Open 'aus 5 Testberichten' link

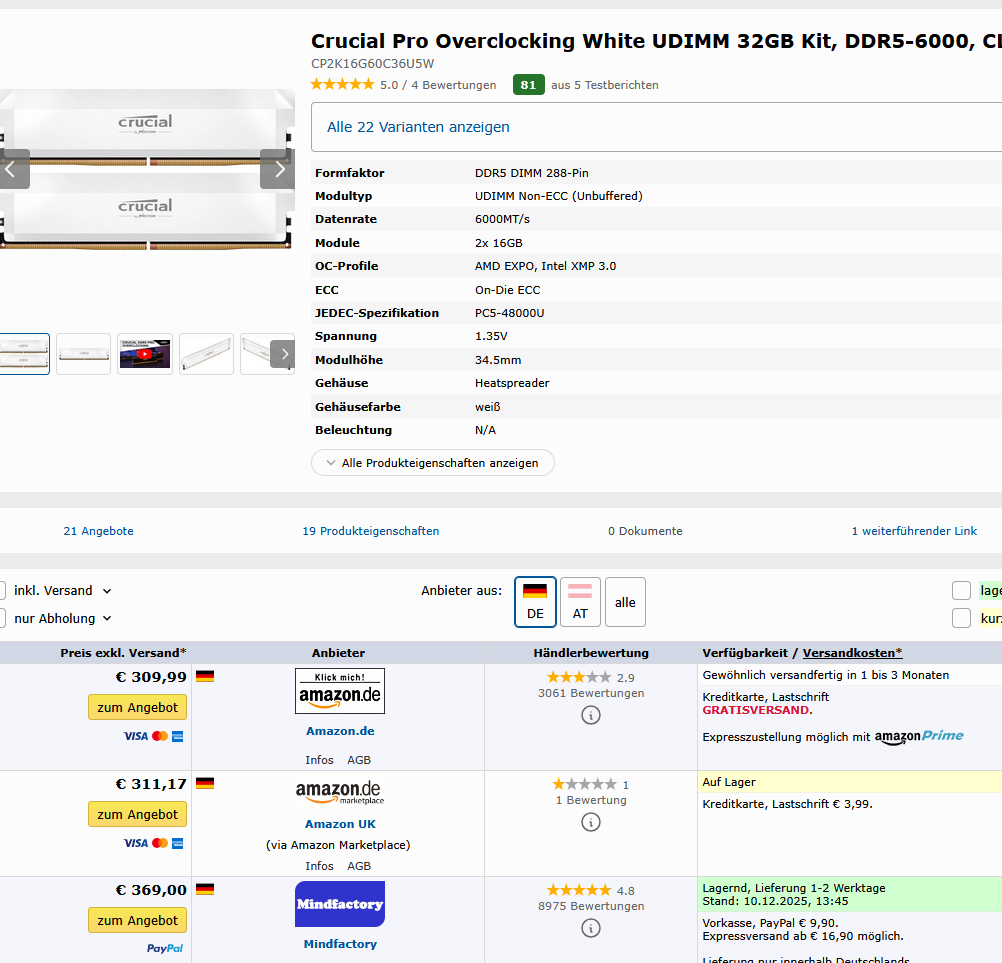[605, 85]
